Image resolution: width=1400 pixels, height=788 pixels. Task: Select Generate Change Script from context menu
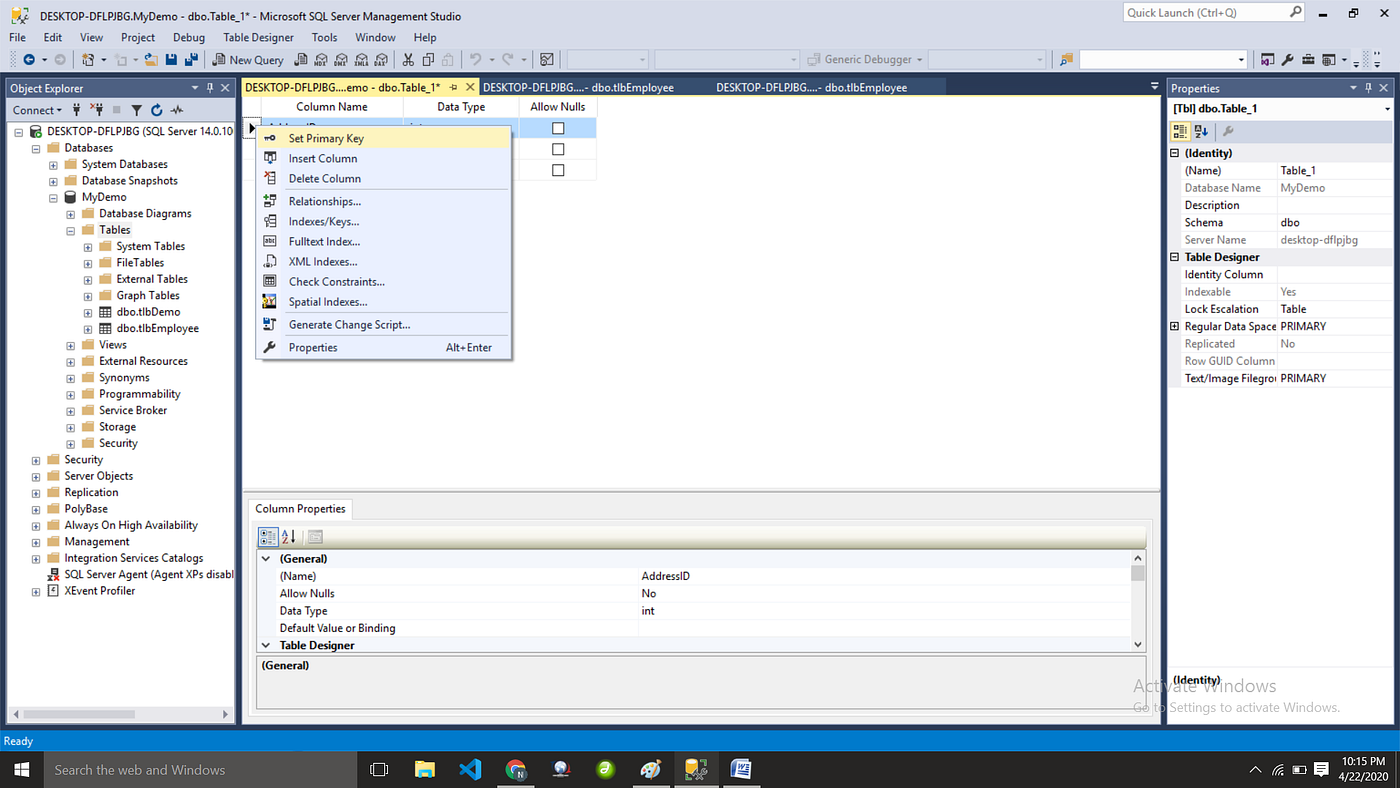349,324
